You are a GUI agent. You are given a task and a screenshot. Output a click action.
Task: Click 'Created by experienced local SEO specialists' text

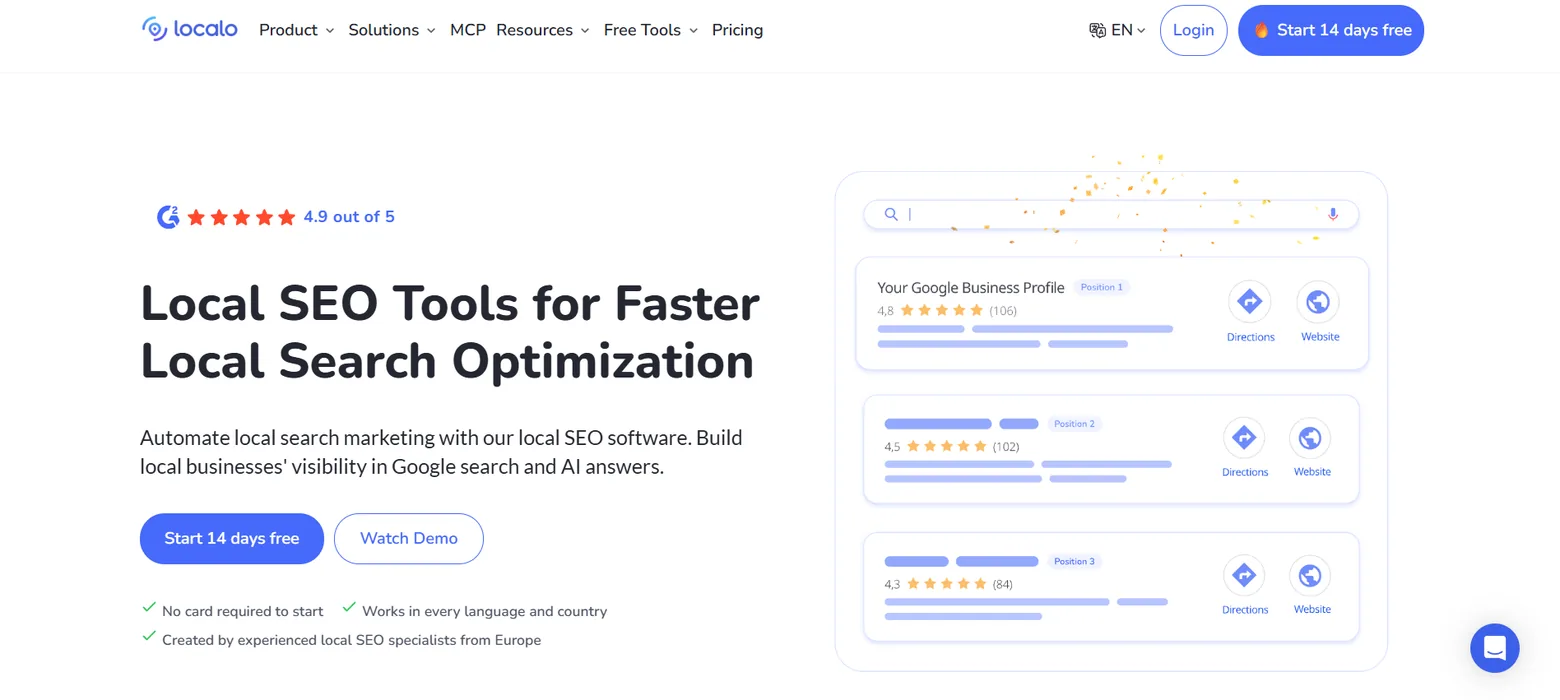[x=351, y=640]
